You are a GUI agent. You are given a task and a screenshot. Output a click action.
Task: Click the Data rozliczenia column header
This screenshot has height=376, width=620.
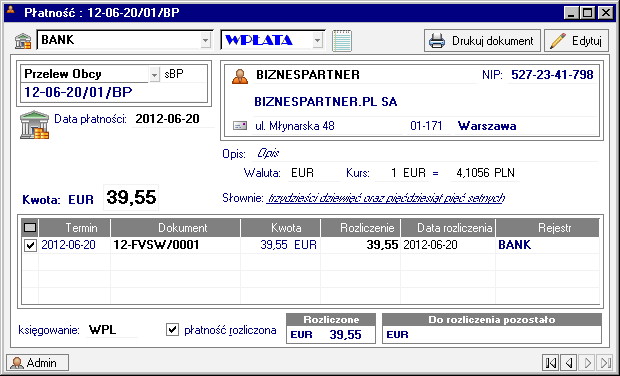coord(448,228)
